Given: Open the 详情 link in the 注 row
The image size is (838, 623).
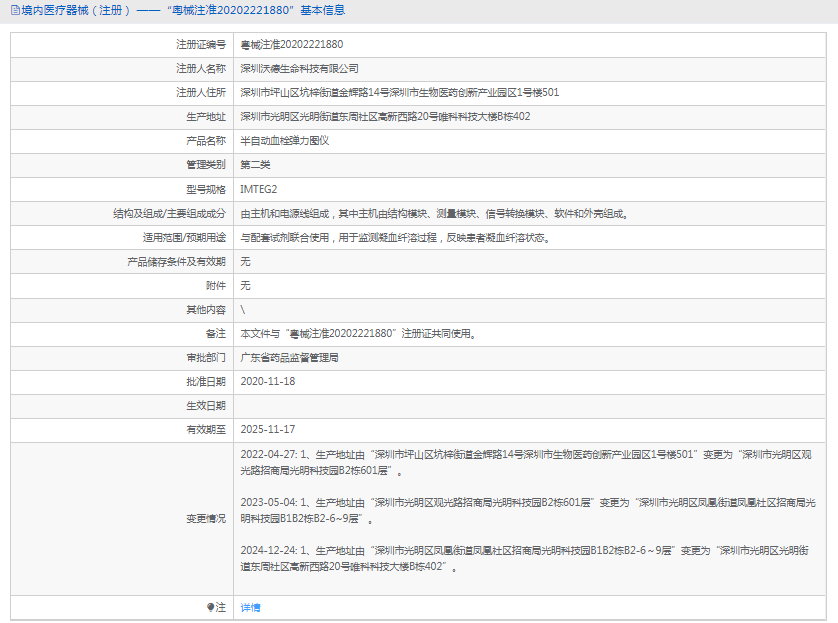Looking at the screenshot, I should (x=250, y=608).
